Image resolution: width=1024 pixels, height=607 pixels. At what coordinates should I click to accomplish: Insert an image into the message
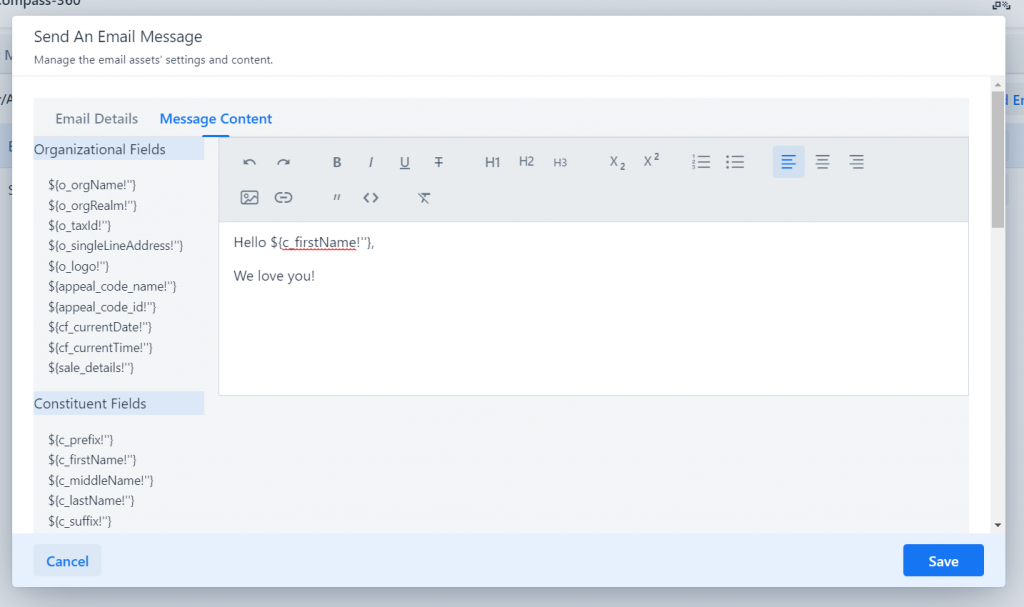click(249, 197)
